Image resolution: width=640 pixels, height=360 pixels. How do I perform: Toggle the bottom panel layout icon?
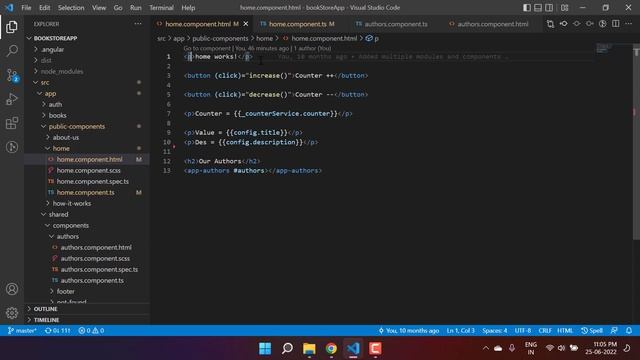(538, 8)
